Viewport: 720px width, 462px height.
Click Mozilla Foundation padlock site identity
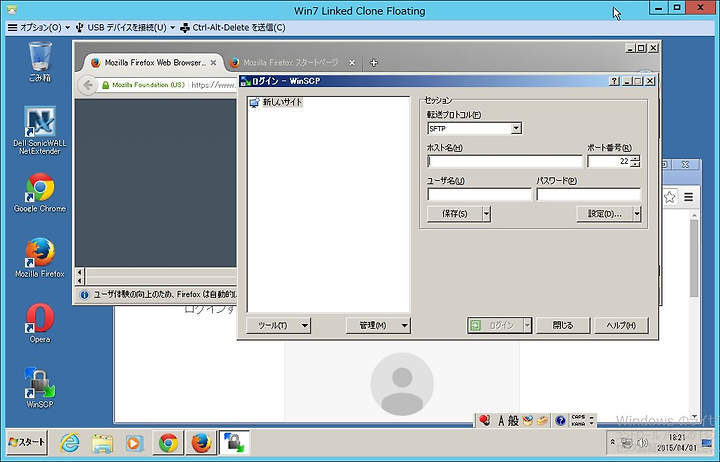click(x=143, y=85)
